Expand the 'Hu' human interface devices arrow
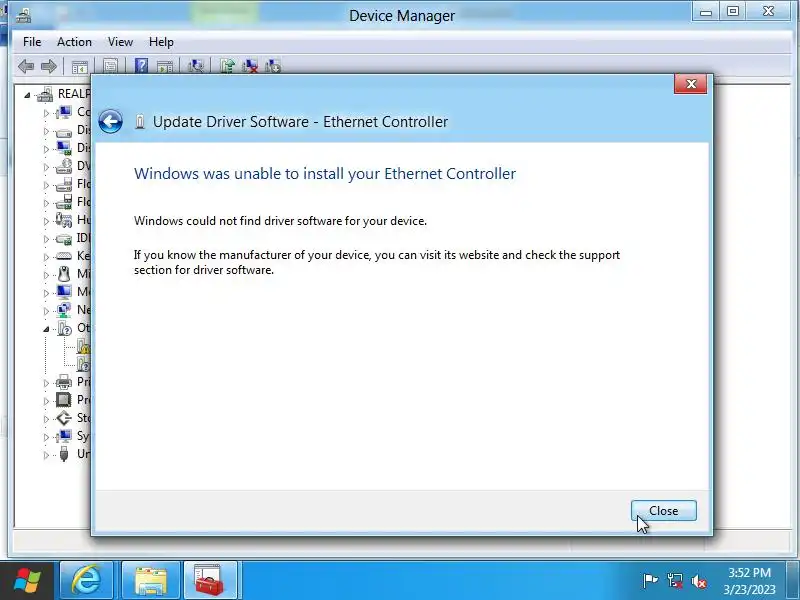Screen dimensions: 800x600 [x=46, y=221]
